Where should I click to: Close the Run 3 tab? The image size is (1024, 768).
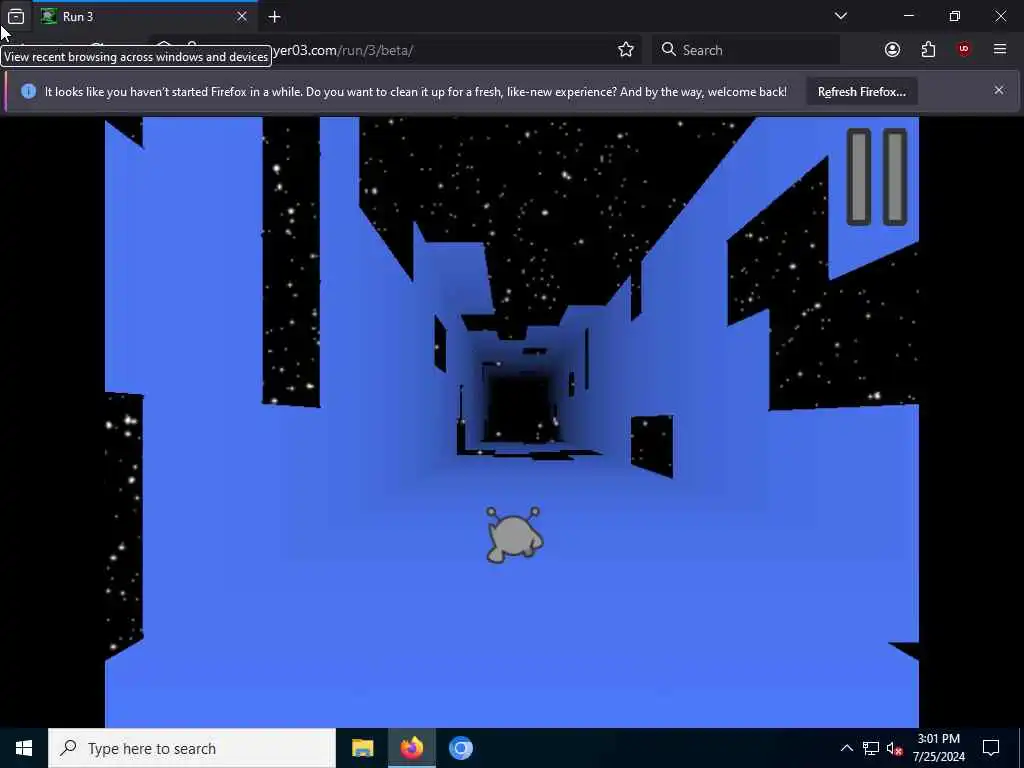point(242,16)
